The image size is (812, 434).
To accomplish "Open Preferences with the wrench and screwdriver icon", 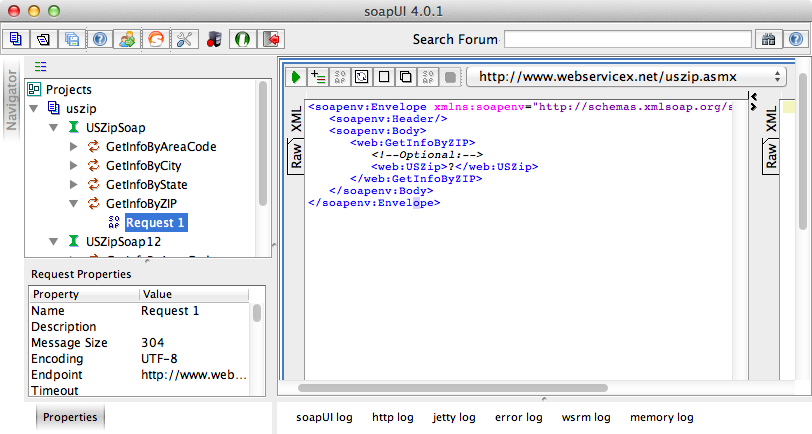I will click(x=184, y=39).
